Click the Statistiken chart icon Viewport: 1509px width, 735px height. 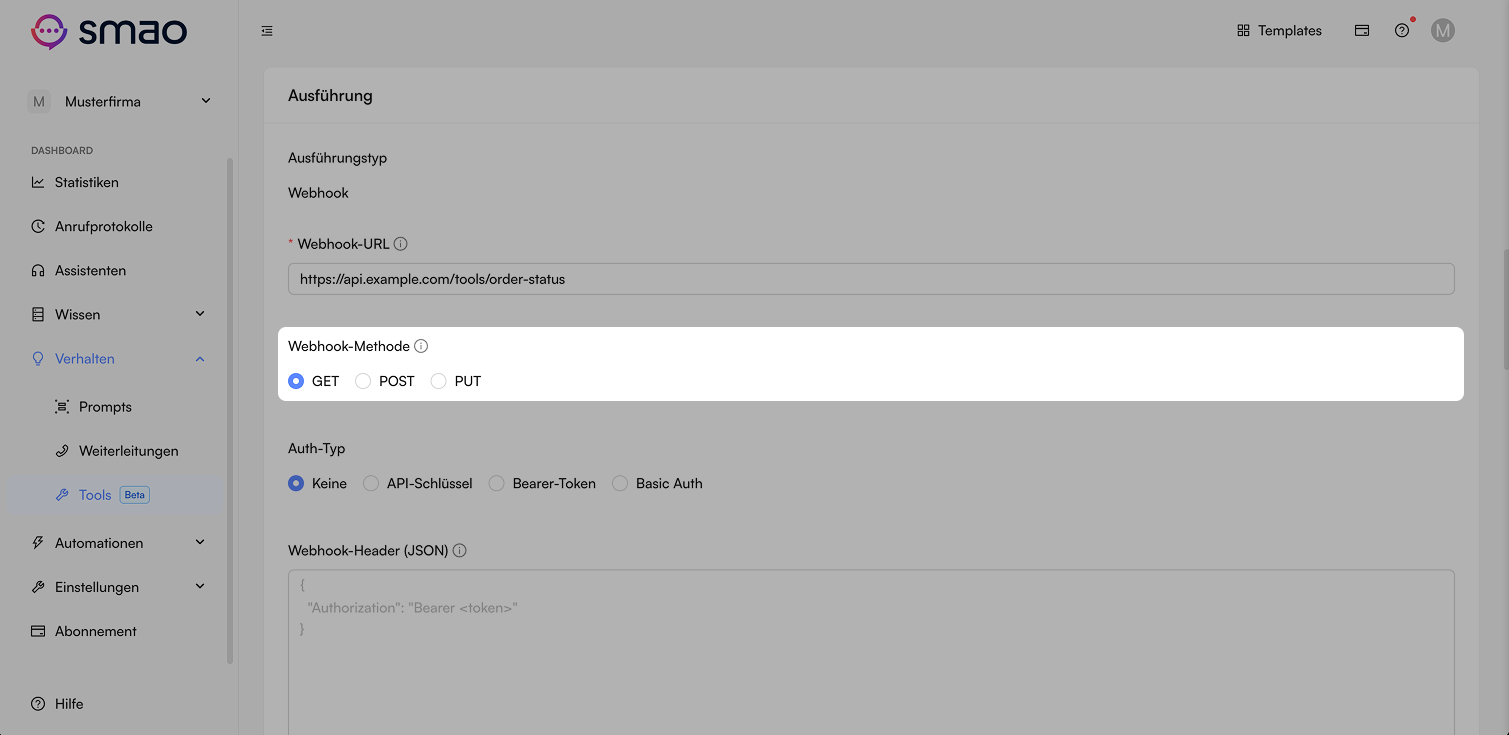coord(38,182)
